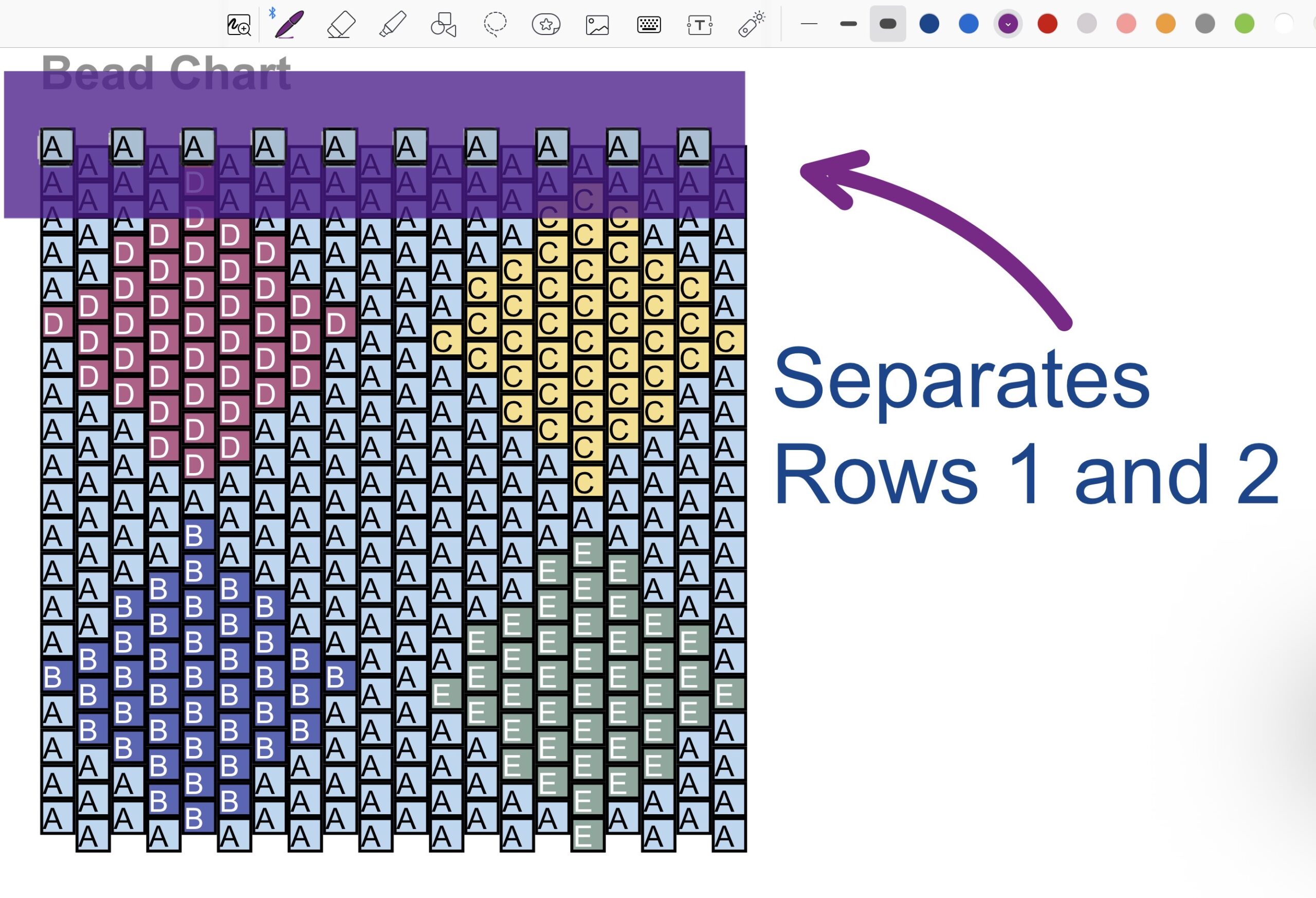The width and height of the screenshot is (1316, 898).
Task: Pick the red pen color
Action: pyautogui.click(x=1048, y=24)
